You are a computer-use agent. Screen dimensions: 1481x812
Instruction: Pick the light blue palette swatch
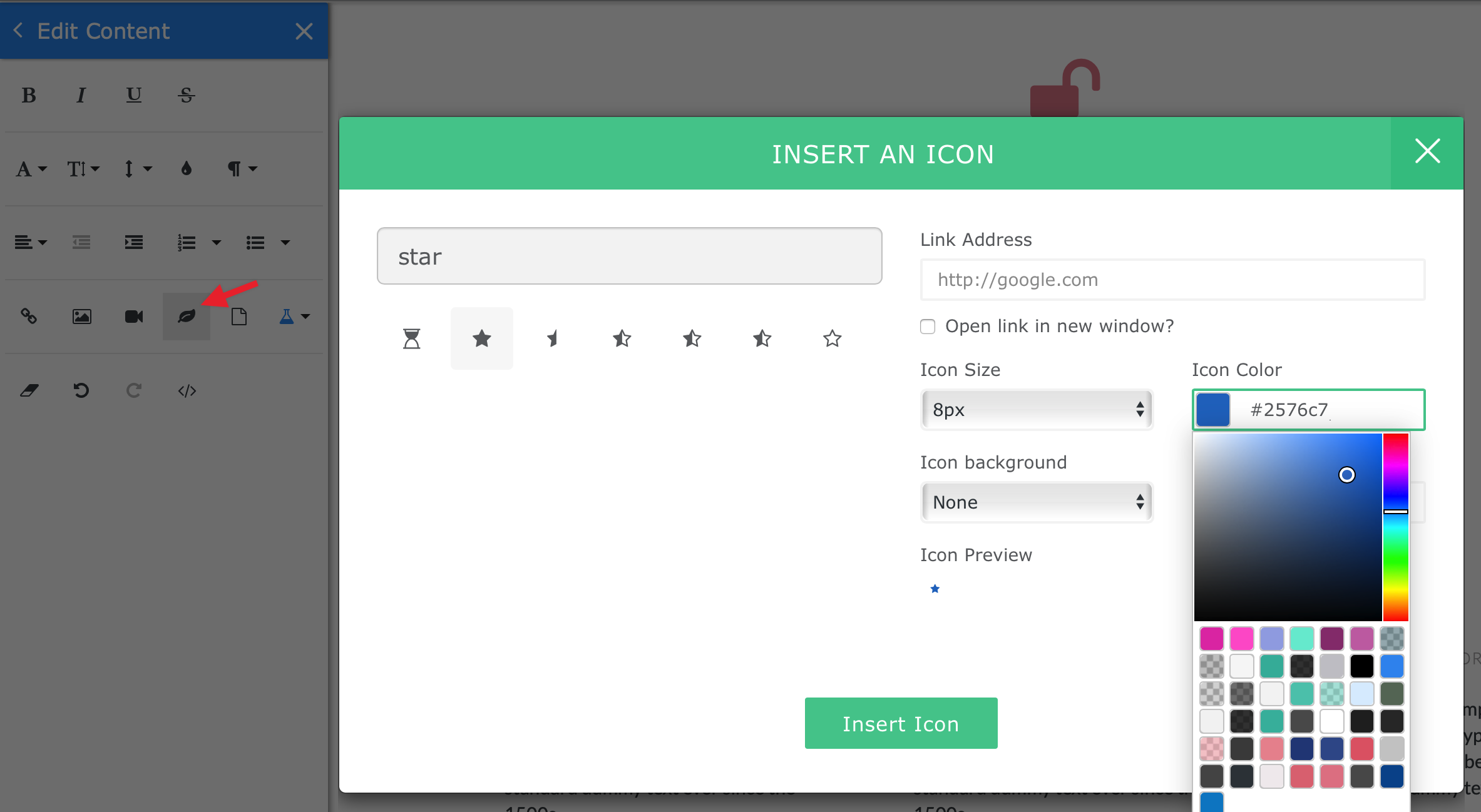tap(1362, 694)
